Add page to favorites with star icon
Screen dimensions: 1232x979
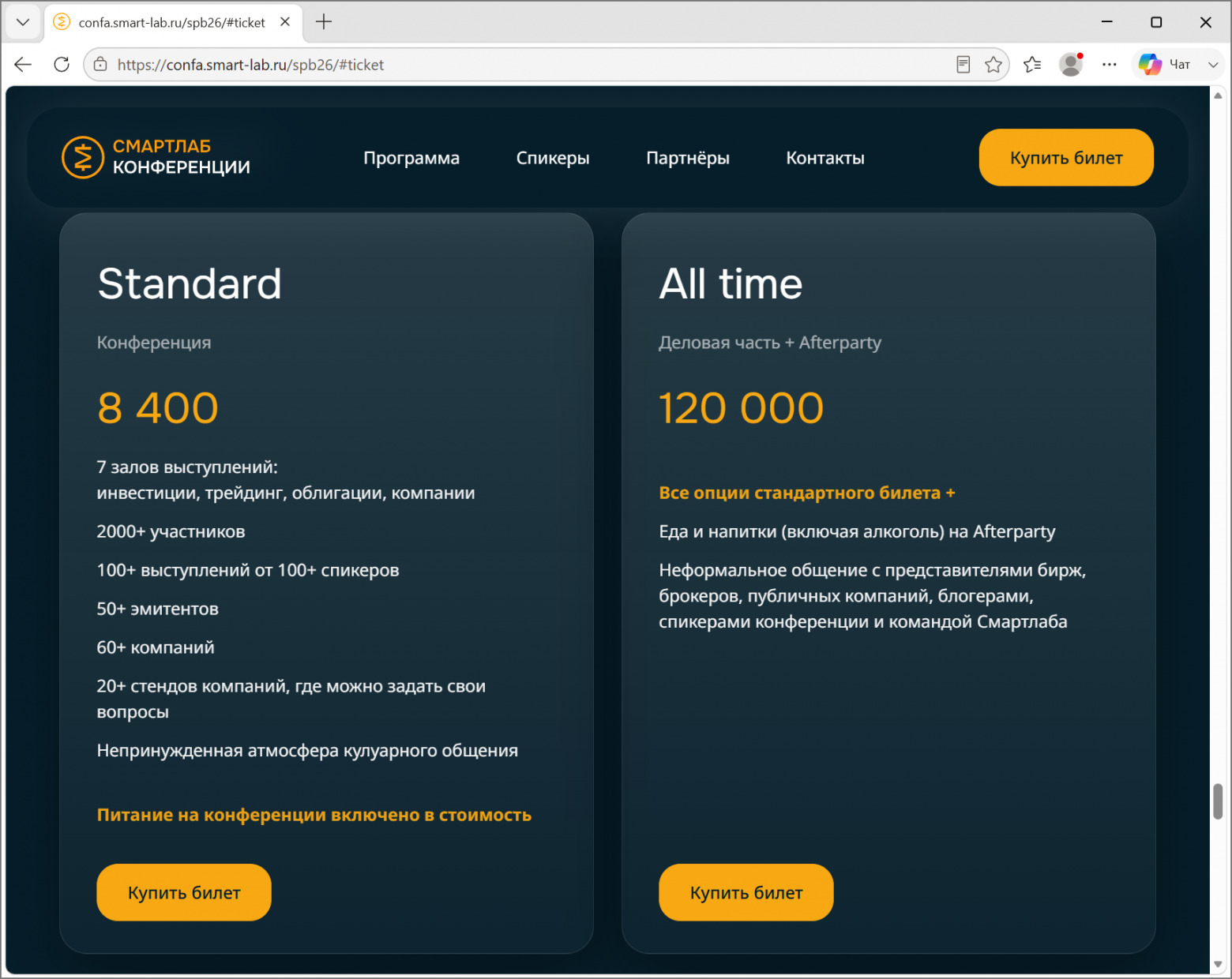coord(993,65)
